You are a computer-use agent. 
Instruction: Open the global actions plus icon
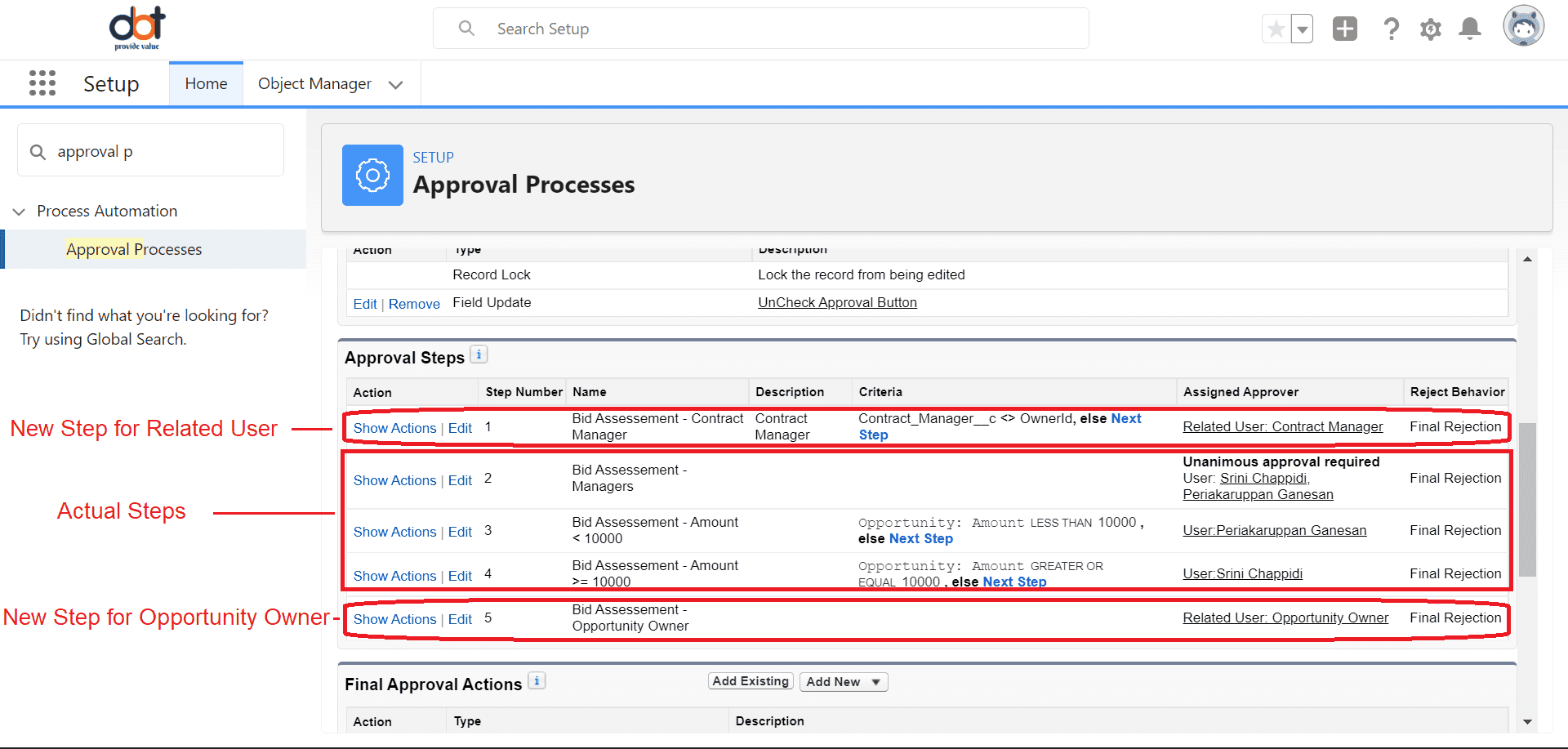(x=1344, y=29)
